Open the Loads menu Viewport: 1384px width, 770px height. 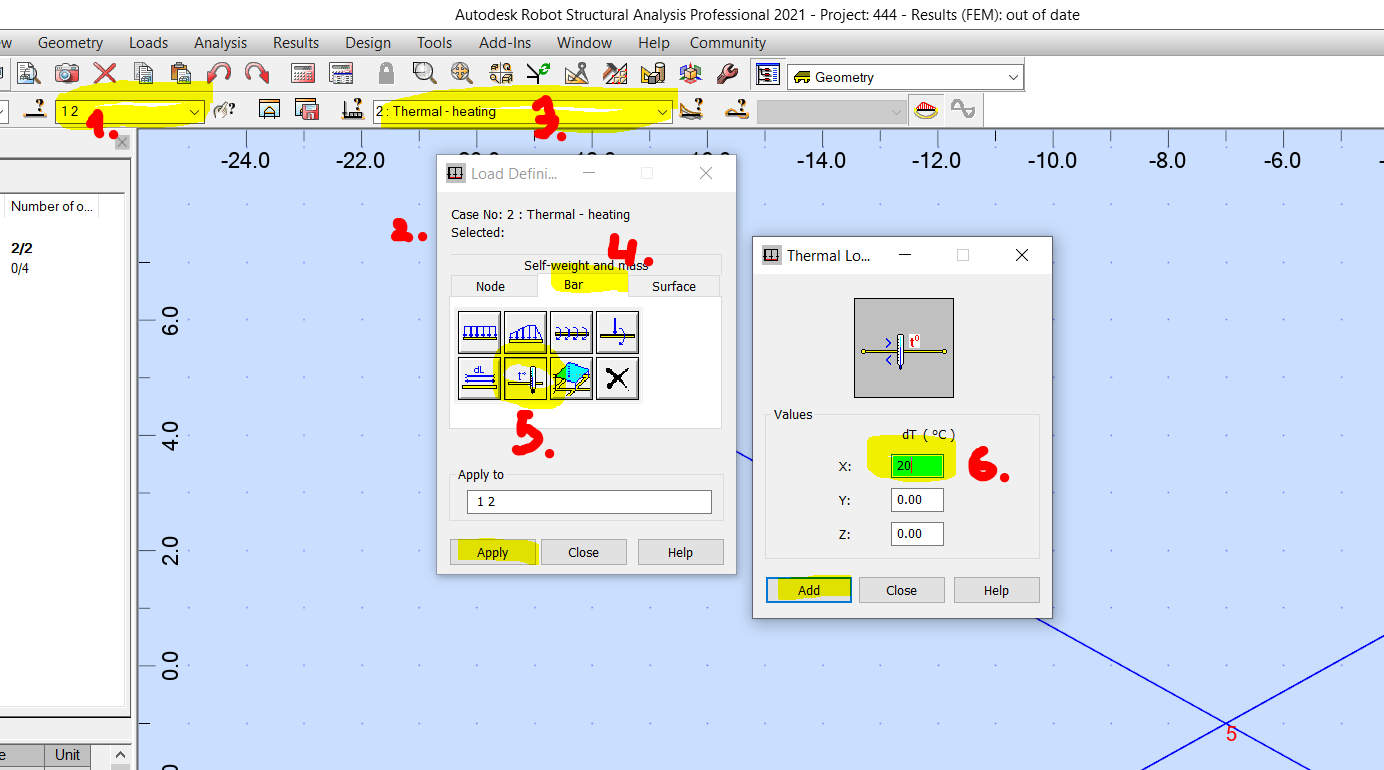coord(148,42)
